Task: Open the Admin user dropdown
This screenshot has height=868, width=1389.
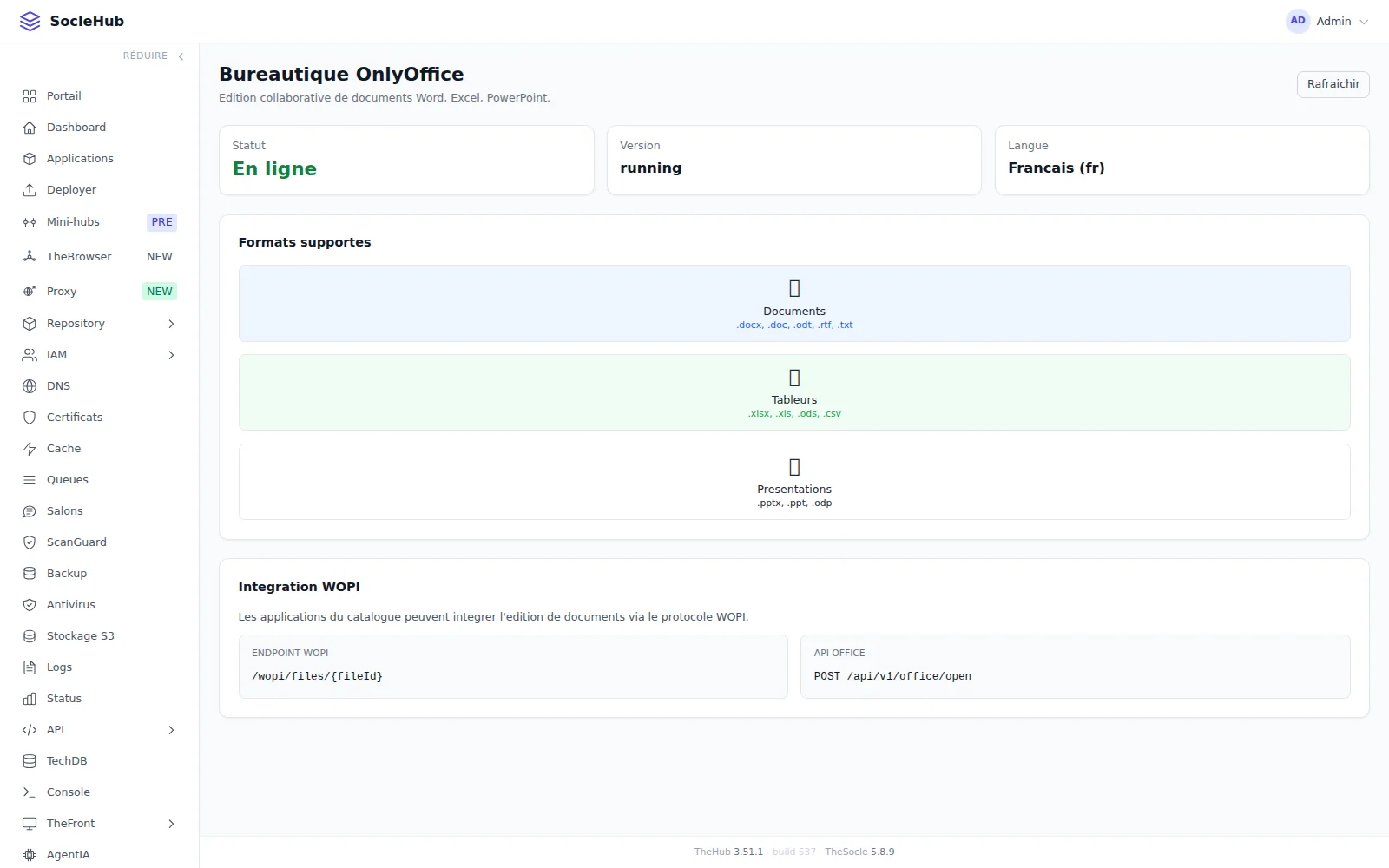Action: (1327, 21)
